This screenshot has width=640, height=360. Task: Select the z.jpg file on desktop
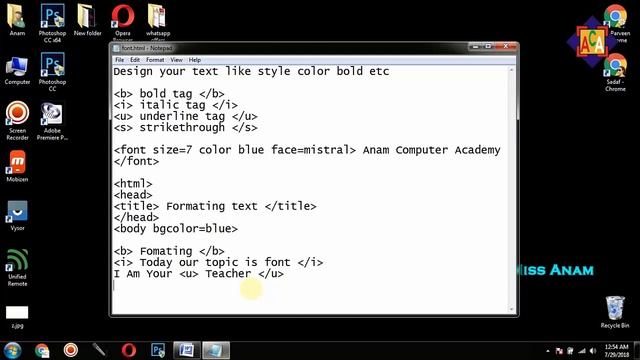click(x=17, y=317)
